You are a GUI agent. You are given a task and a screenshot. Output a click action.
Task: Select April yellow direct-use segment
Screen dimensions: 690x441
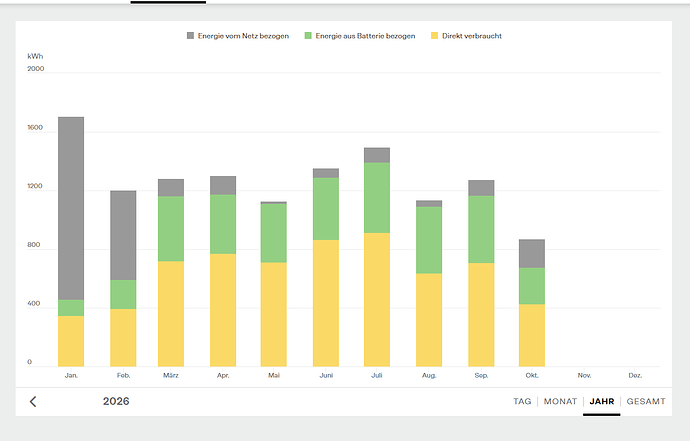pos(223,310)
